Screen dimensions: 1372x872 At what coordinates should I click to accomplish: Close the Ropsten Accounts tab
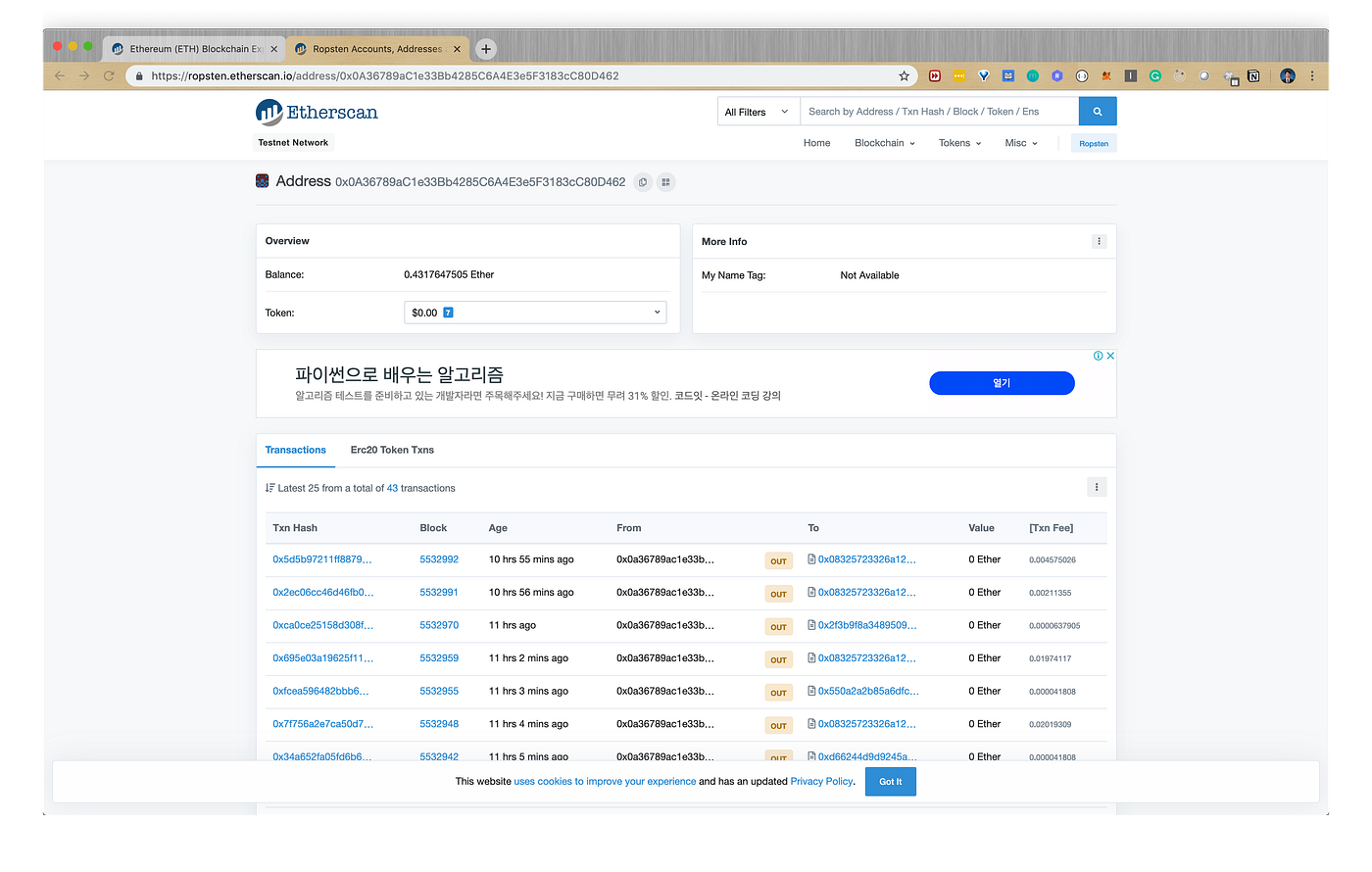pyautogui.click(x=457, y=49)
